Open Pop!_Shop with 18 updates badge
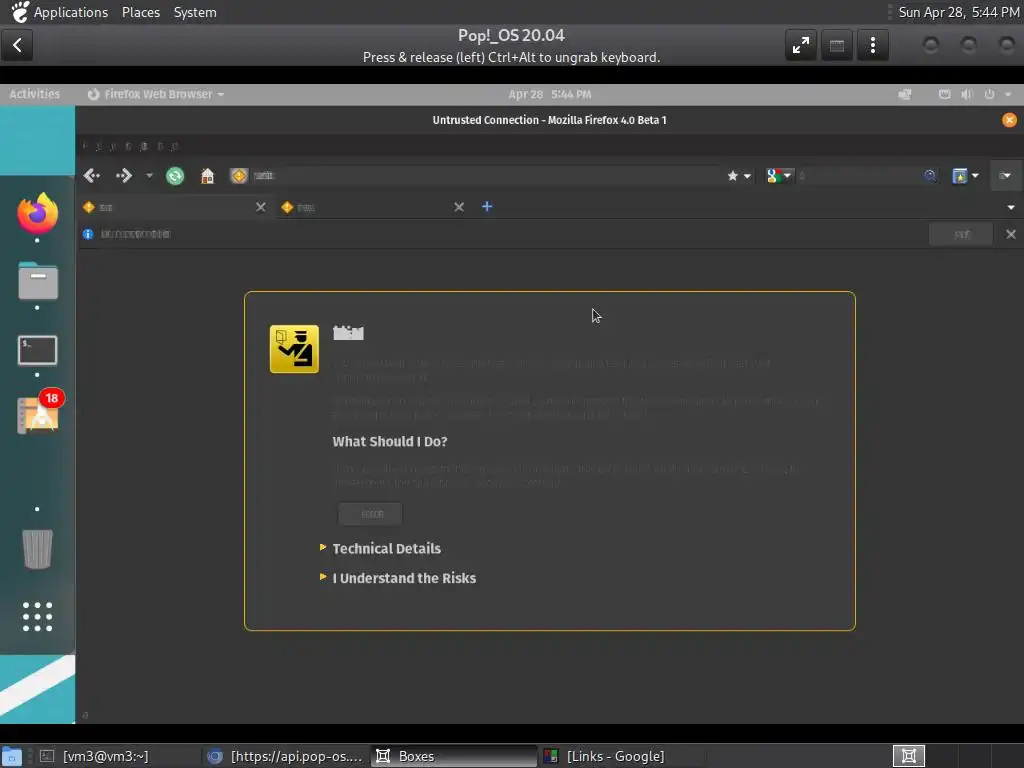Viewport: 1024px width, 768px height. pos(39,415)
